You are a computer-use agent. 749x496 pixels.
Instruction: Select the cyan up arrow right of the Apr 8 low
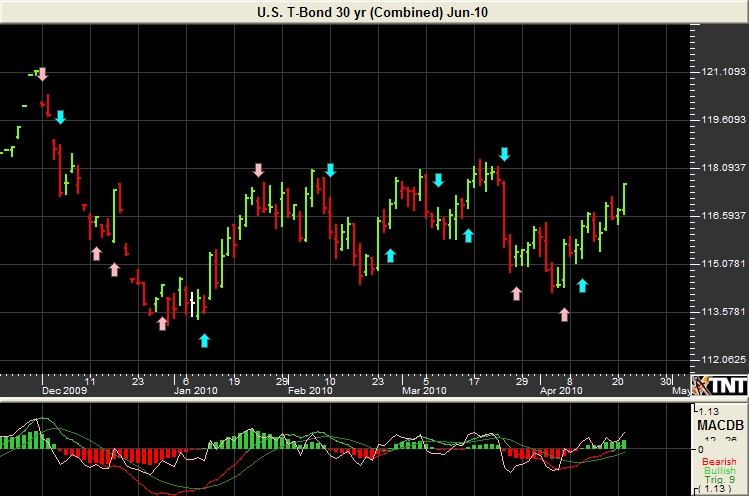pos(582,286)
